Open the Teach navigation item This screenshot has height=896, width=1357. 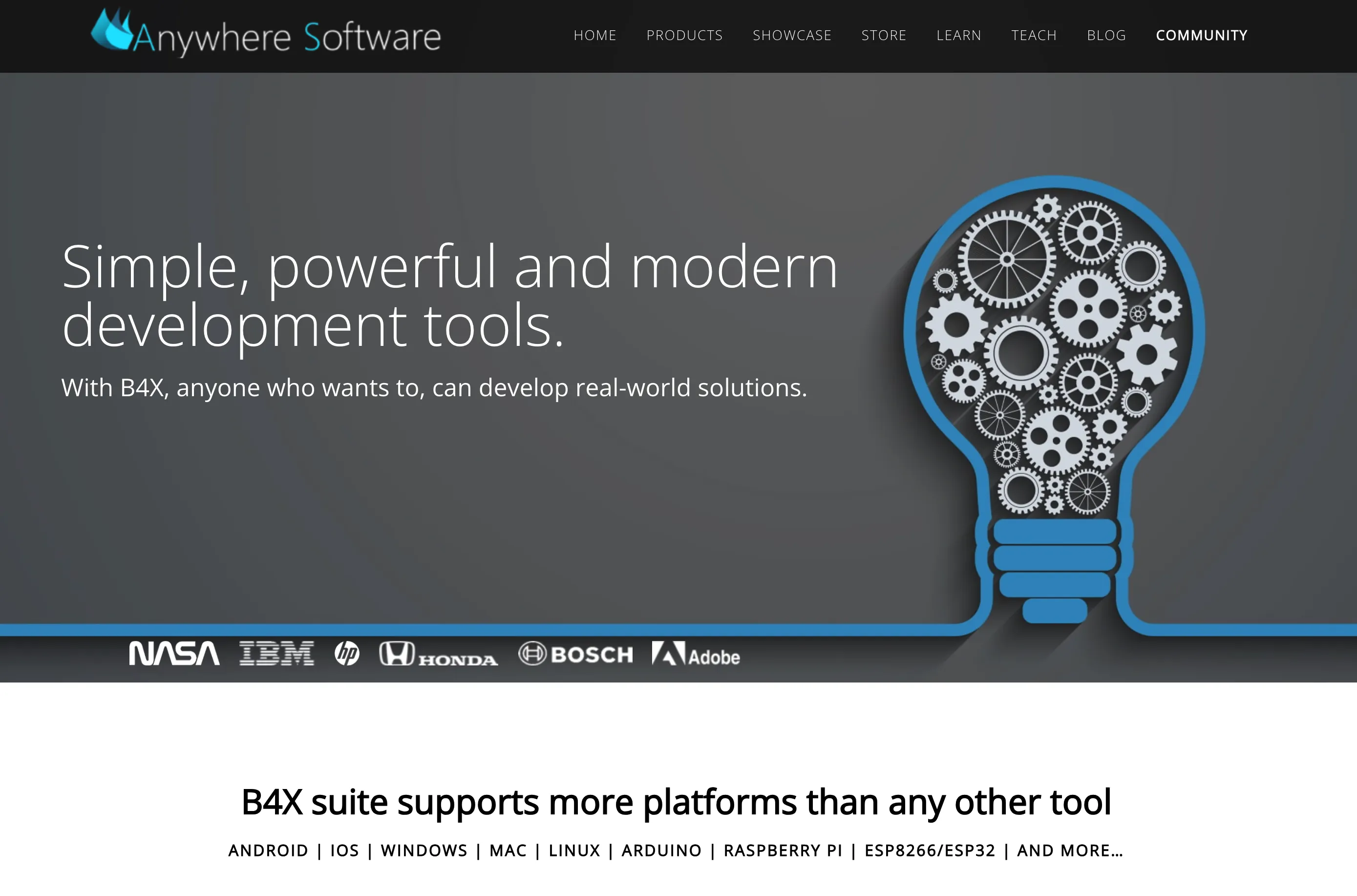click(1034, 36)
